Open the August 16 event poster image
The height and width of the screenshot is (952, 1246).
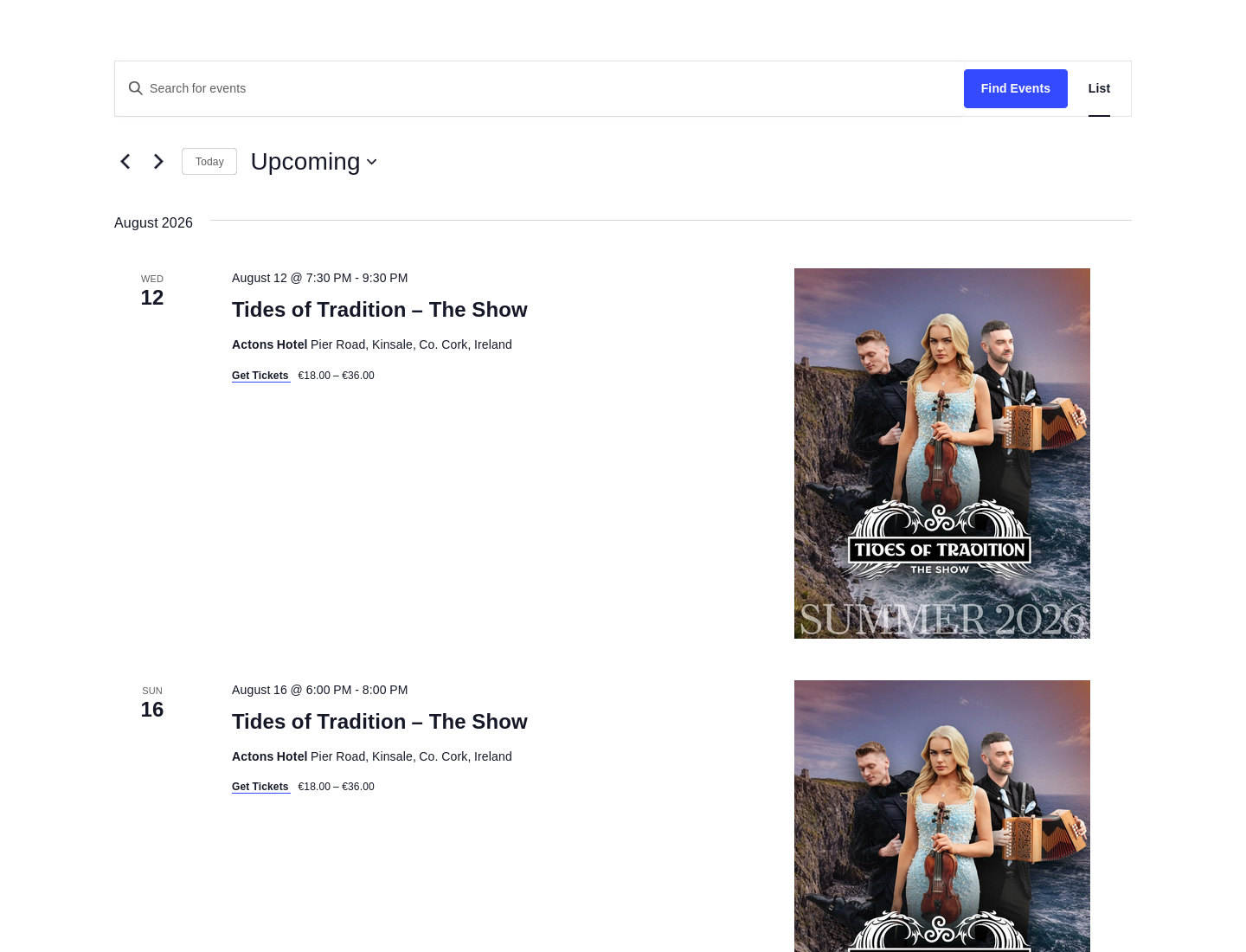click(942, 816)
